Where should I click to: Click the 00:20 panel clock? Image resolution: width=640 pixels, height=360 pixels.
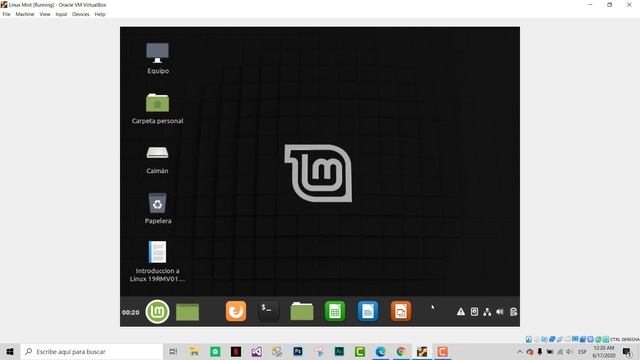[131, 312]
